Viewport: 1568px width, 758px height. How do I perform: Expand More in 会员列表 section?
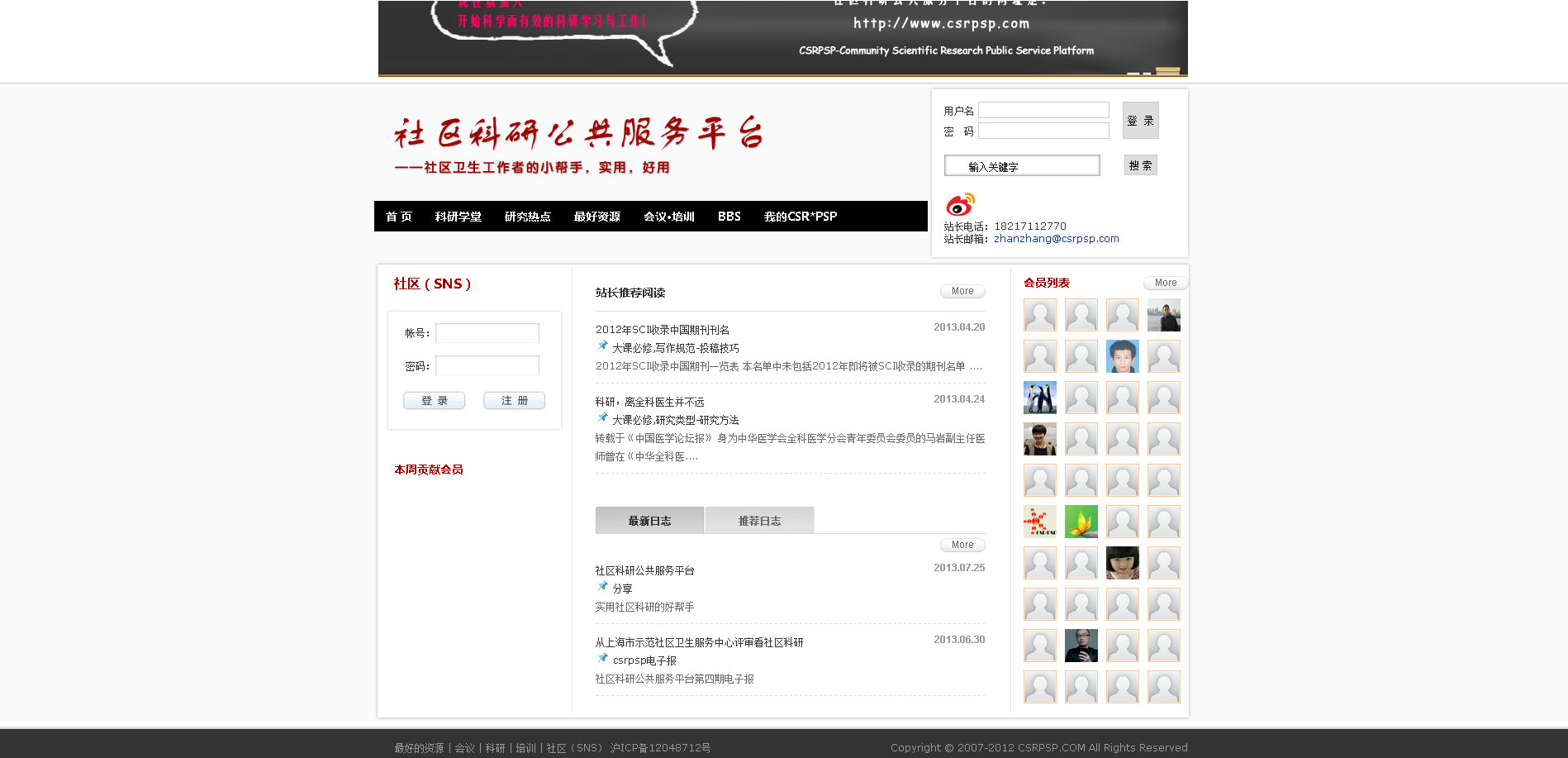coord(1165,283)
